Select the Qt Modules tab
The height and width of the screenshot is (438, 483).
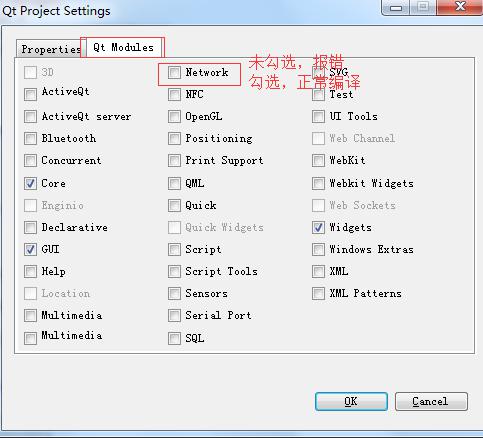pyautogui.click(x=123, y=47)
